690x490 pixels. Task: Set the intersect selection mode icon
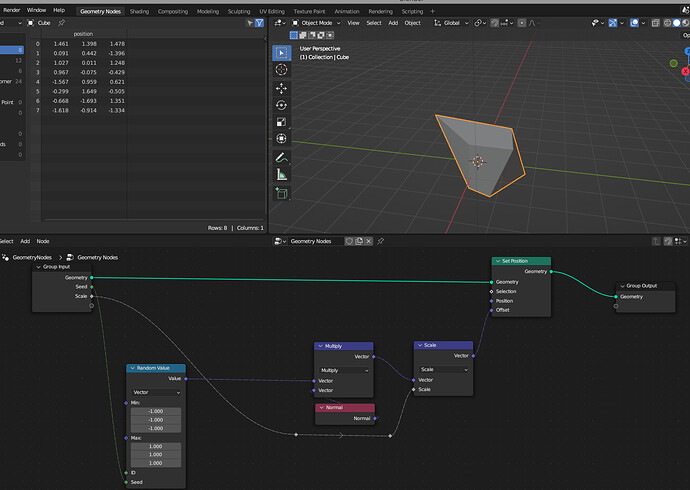330,35
